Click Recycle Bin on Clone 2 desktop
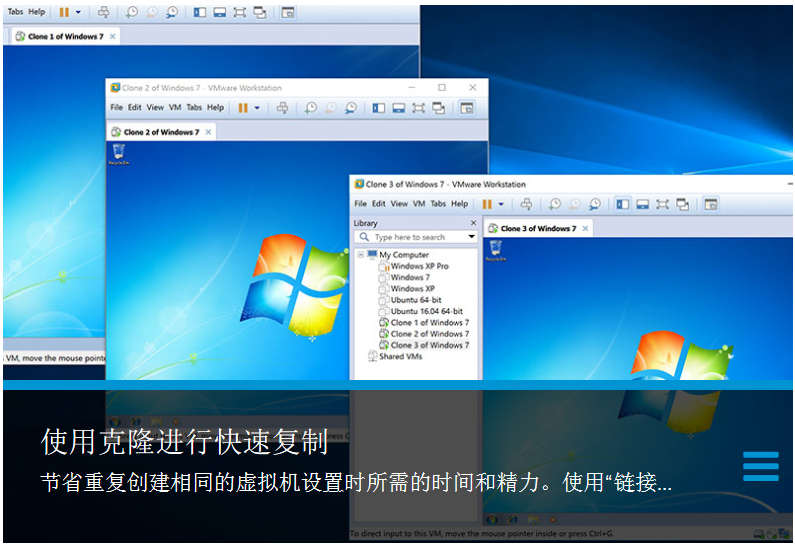 tap(119, 154)
